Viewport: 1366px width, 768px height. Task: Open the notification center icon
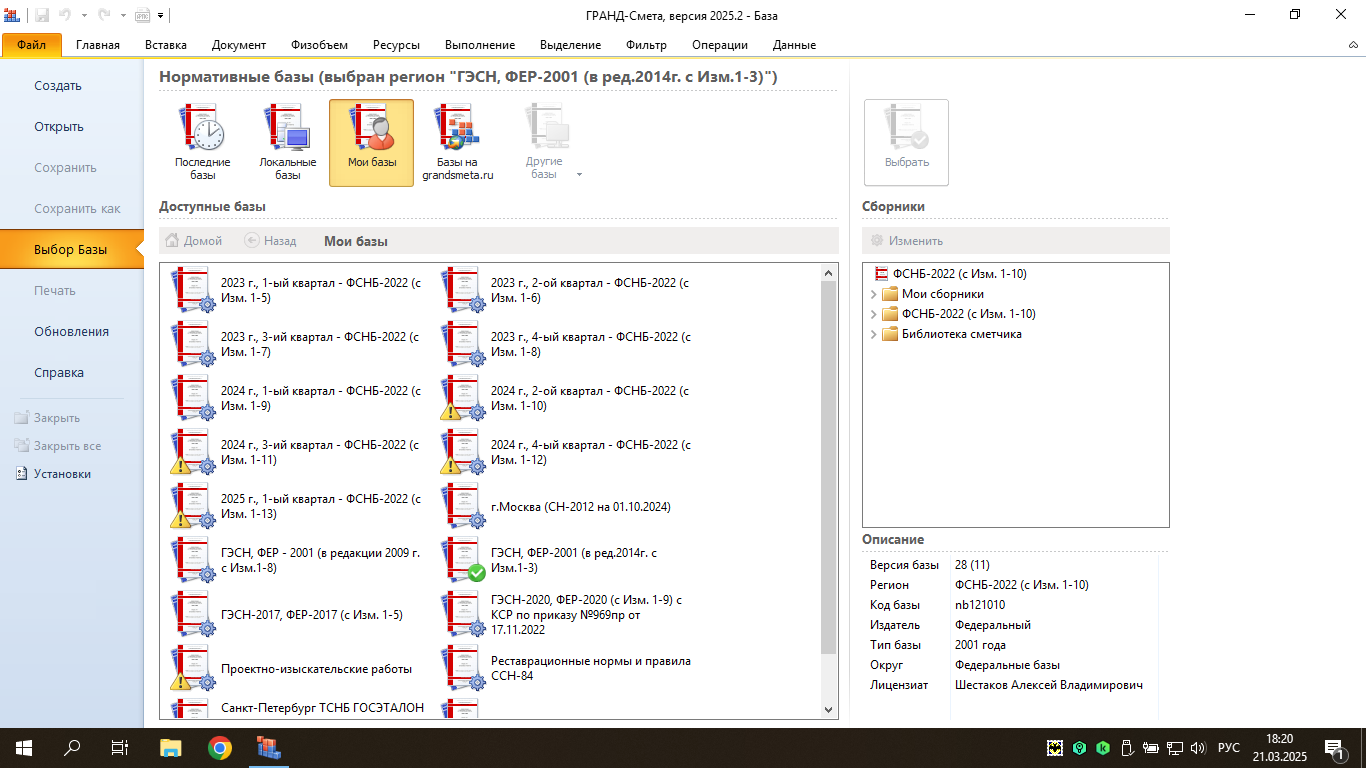[1334, 748]
